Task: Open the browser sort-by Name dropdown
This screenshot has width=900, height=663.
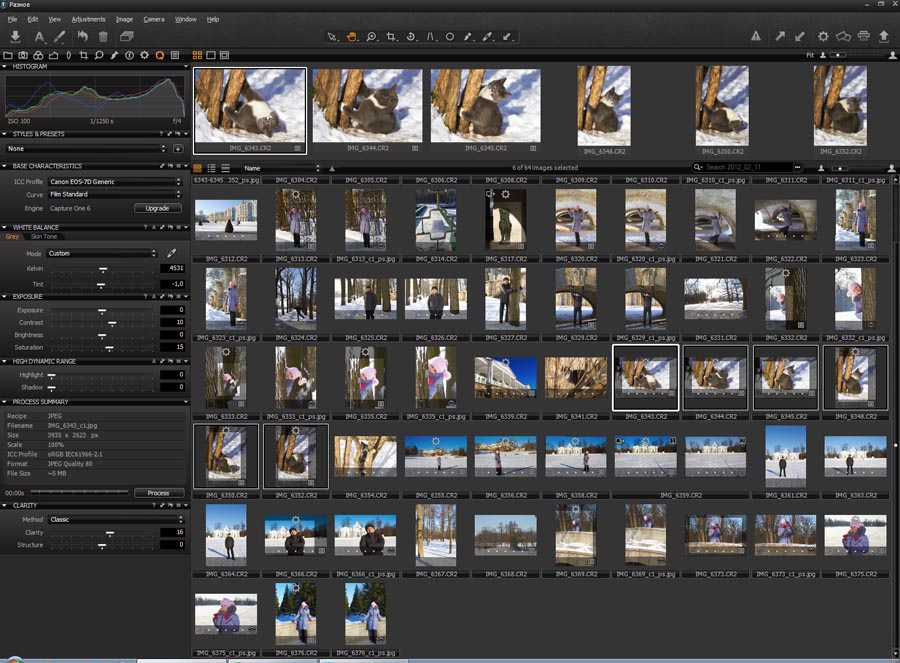Action: coord(281,168)
